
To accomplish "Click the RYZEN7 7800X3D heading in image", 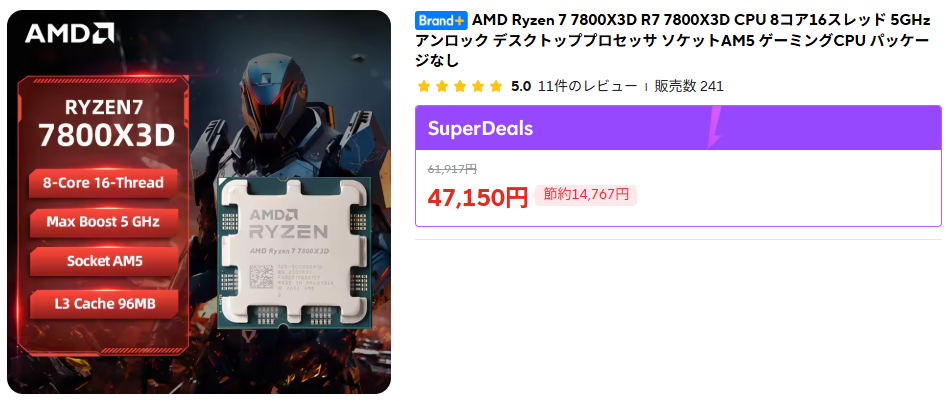I will point(106,125).
